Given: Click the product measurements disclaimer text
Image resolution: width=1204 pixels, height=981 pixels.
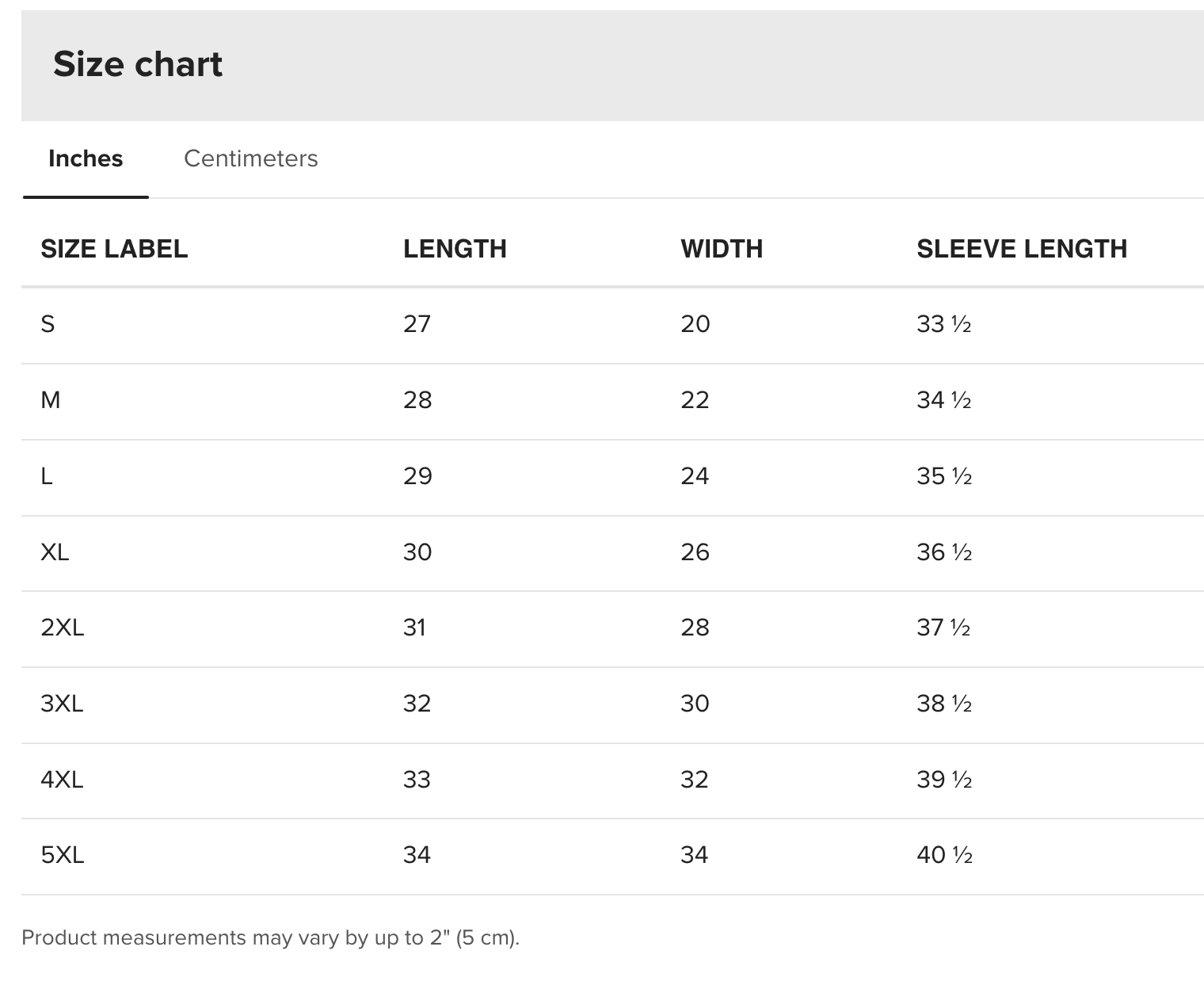Looking at the screenshot, I should [x=270, y=938].
